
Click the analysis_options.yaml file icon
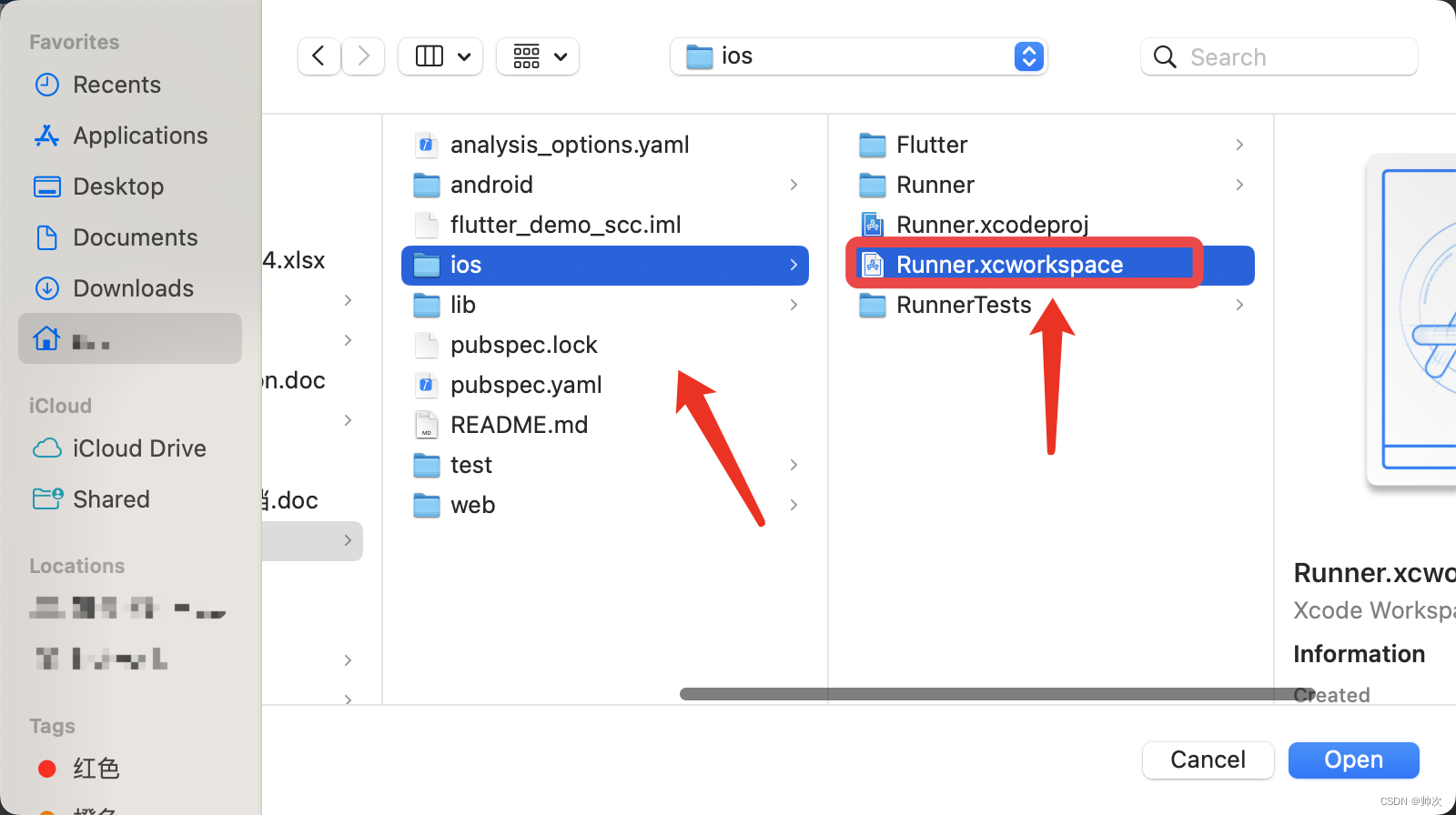coord(426,144)
